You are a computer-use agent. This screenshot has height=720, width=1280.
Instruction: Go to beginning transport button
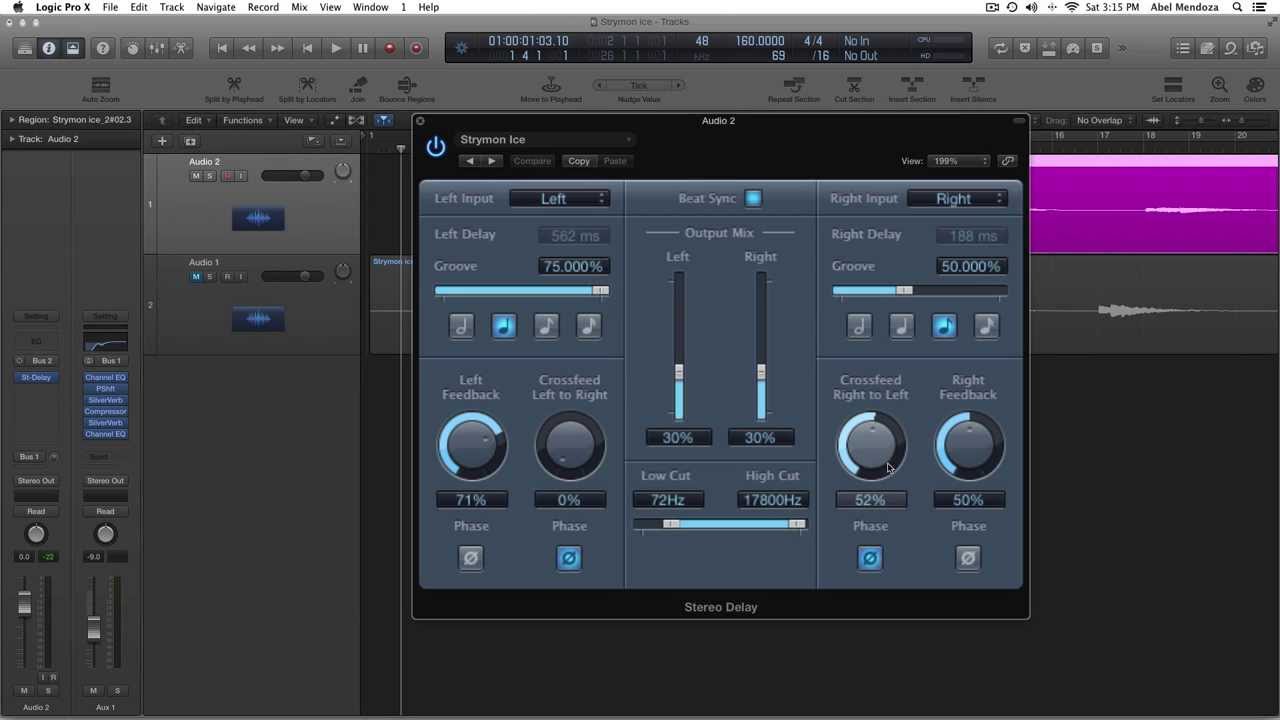click(x=222, y=48)
